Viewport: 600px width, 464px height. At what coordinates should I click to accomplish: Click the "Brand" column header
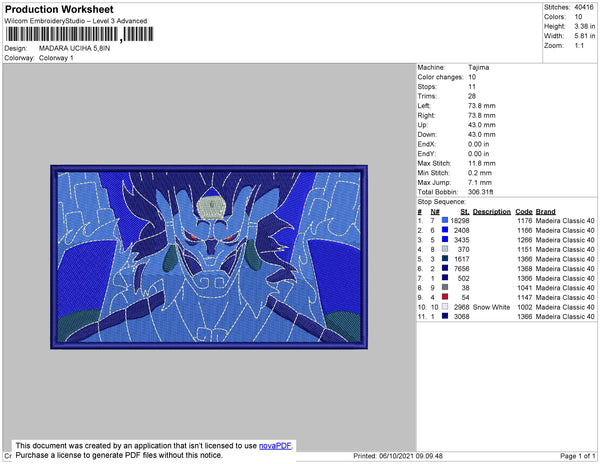point(545,212)
